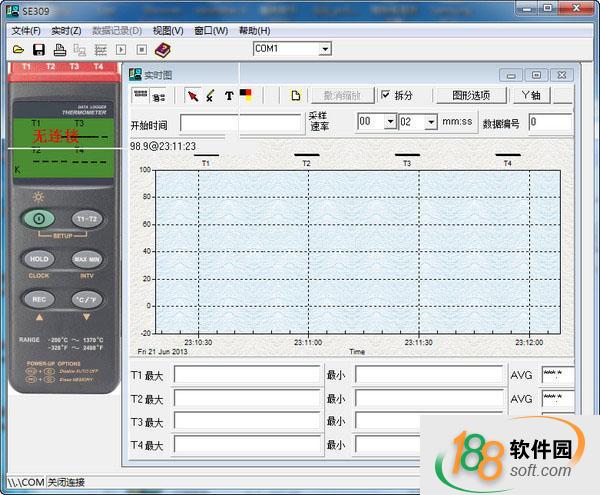Screen dimensions: 600x495
Task: Open the help book icon
Action: pos(163,49)
